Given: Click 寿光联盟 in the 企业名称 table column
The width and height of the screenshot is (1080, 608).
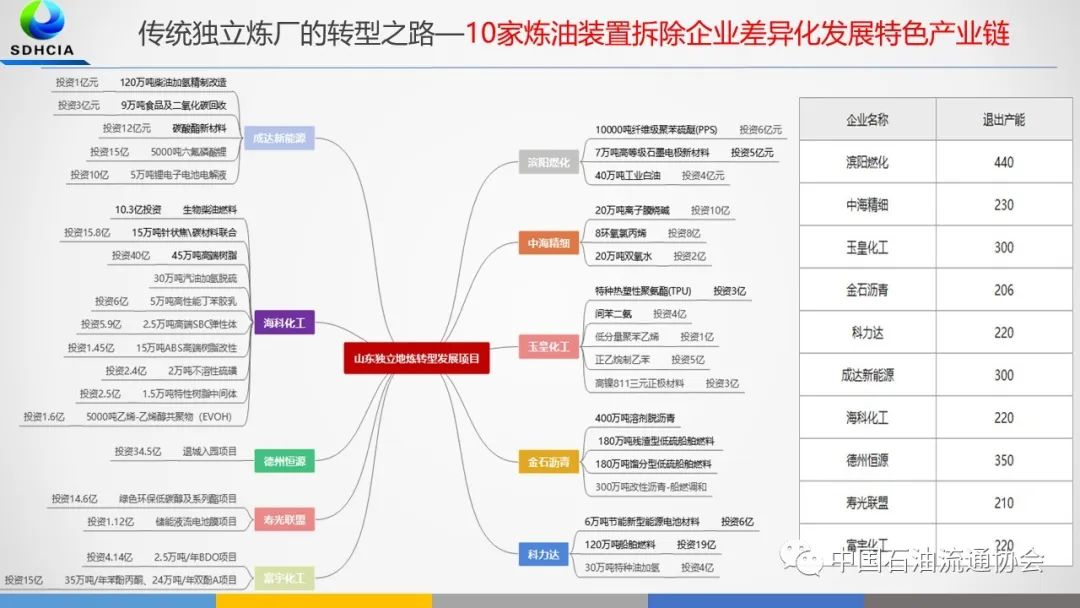Looking at the screenshot, I should point(867,503).
